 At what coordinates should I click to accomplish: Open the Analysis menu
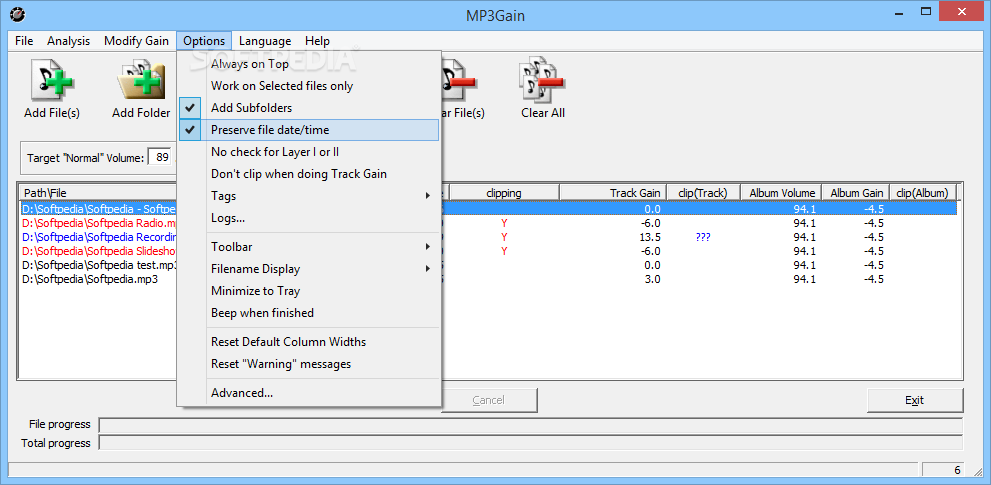[68, 41]
